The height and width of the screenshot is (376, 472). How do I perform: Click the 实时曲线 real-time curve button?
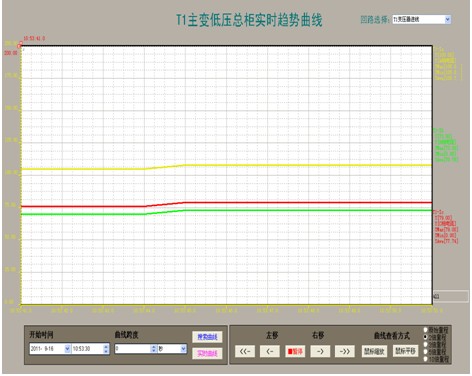[x=207, y=353]
